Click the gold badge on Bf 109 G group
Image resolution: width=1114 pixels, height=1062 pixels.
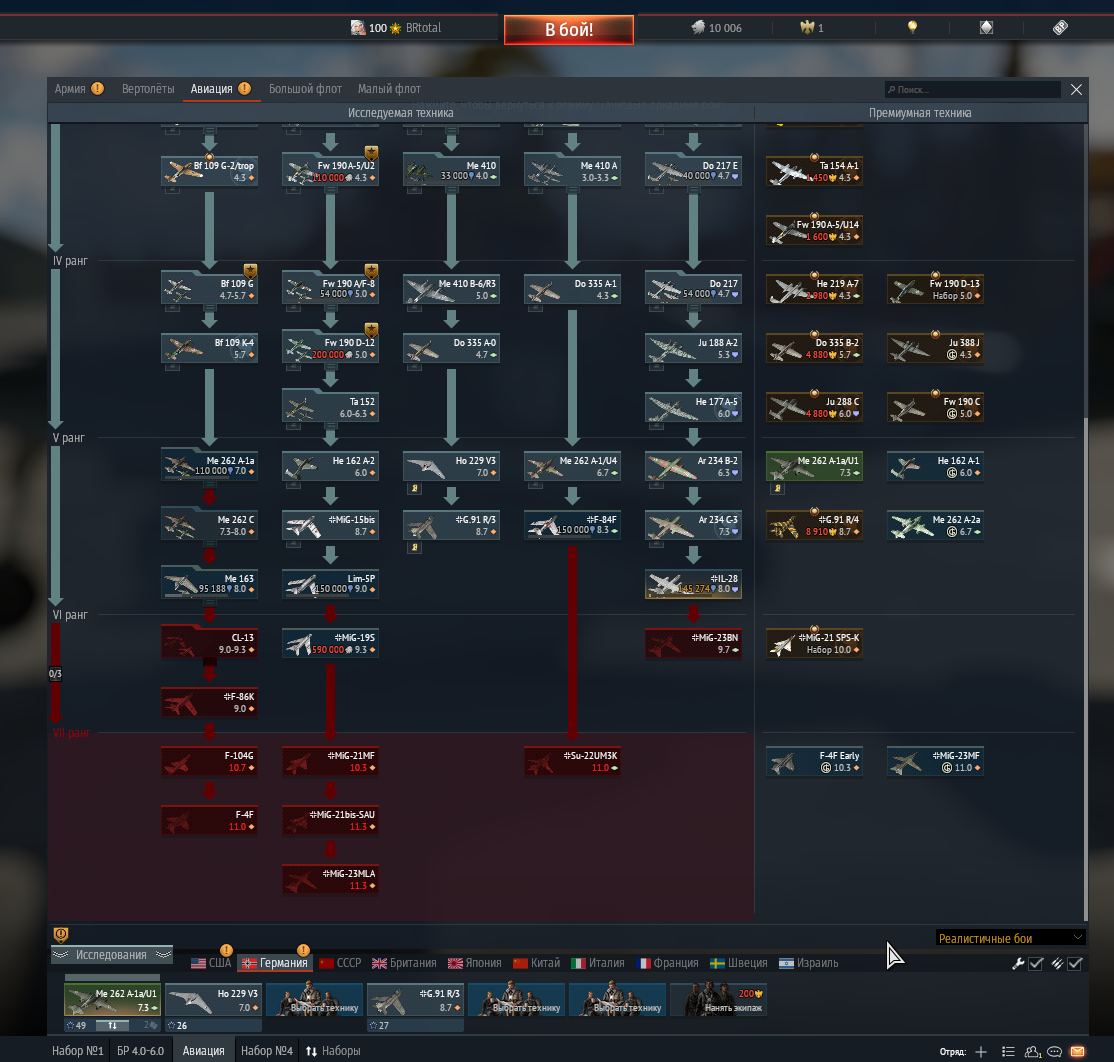click(251, 271)
